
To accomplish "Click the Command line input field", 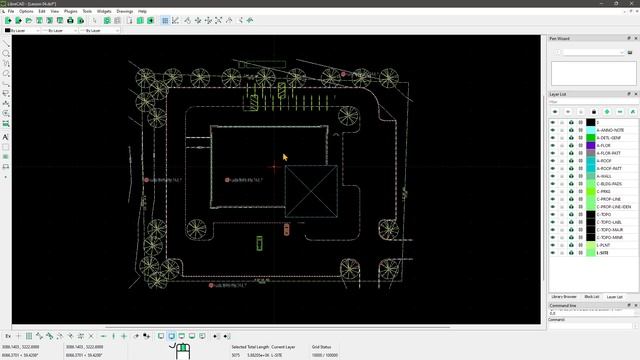I will coord(592,326).
